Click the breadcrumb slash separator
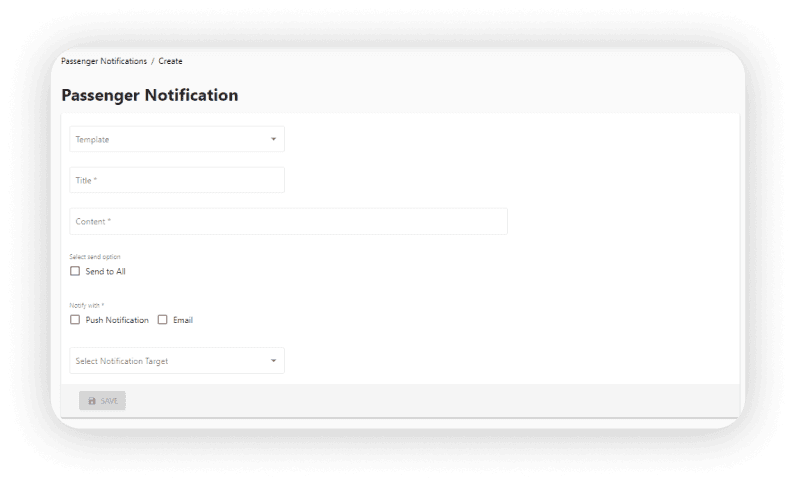Viewport: 796px width, 483px height. tap(152, 61)
